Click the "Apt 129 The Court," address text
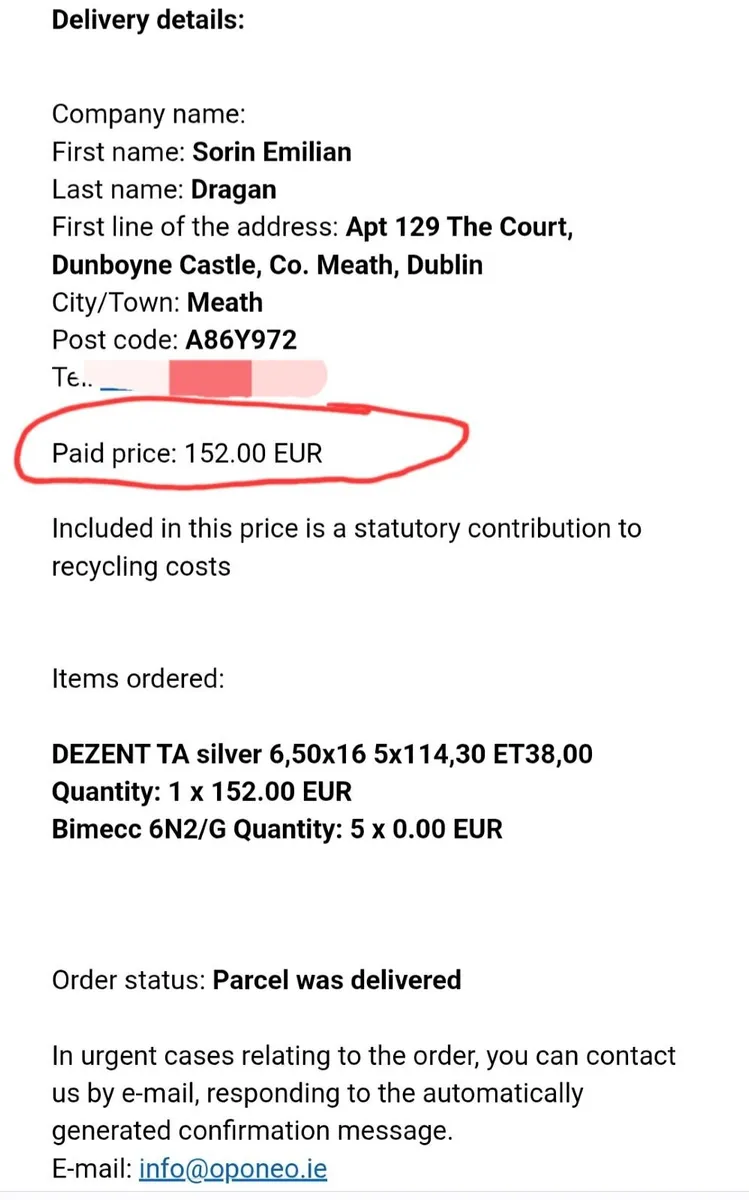Screen dimensions: 749x1200 (459, 227)
